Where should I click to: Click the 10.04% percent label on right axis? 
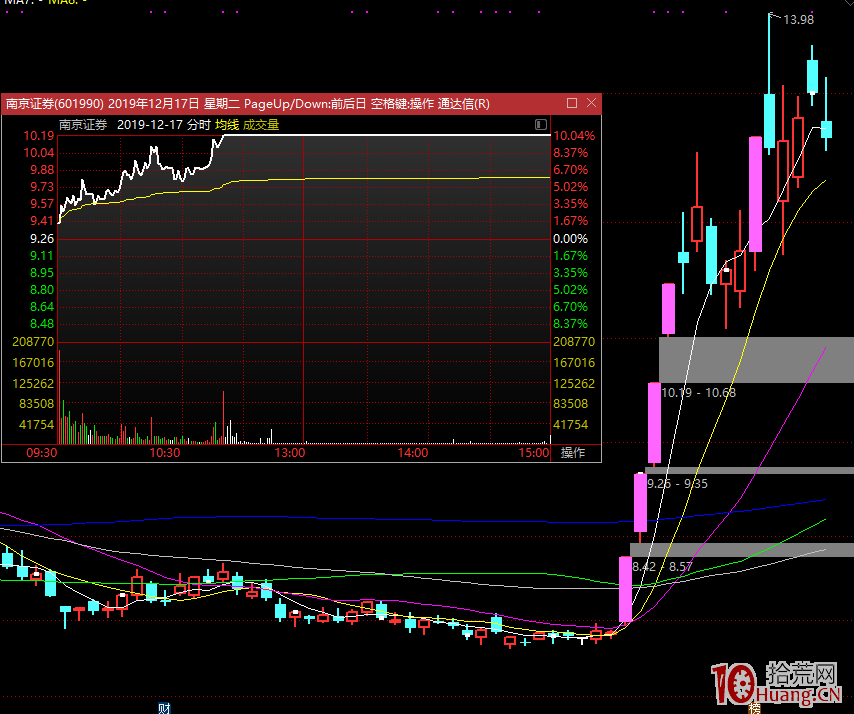point(574,136)
